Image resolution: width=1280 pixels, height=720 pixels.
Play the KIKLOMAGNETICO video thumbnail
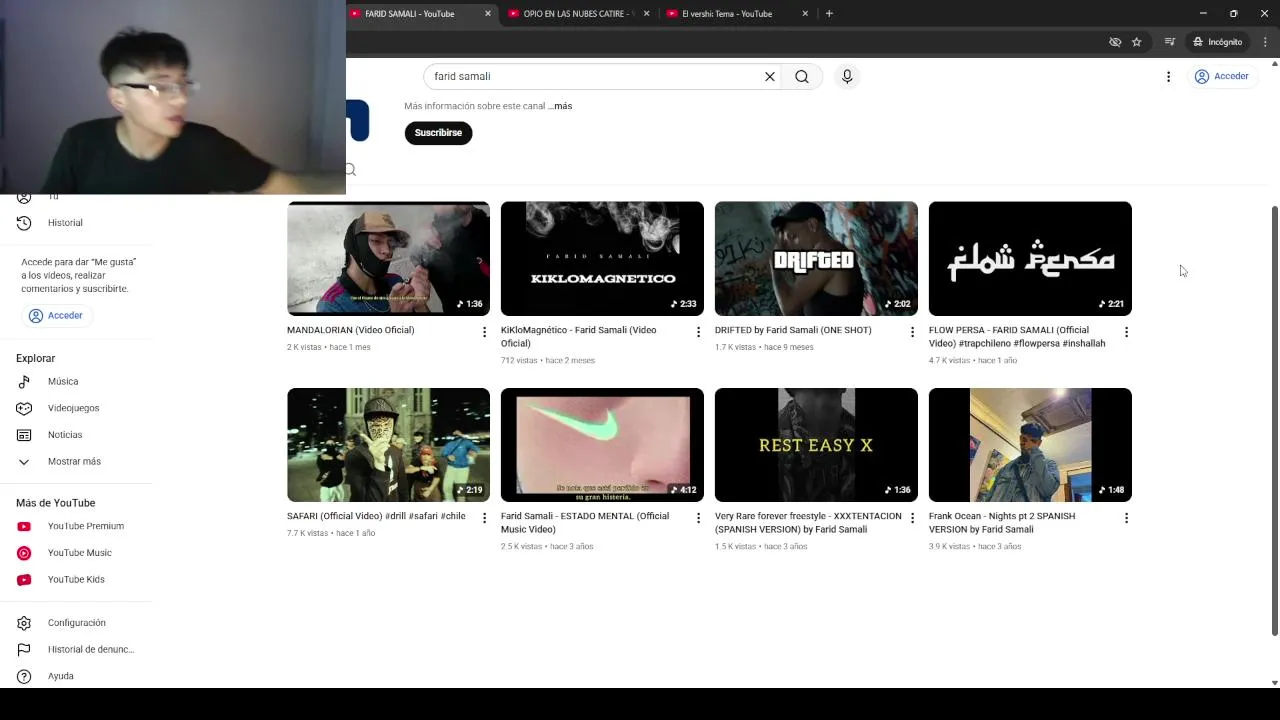point(602,259)
